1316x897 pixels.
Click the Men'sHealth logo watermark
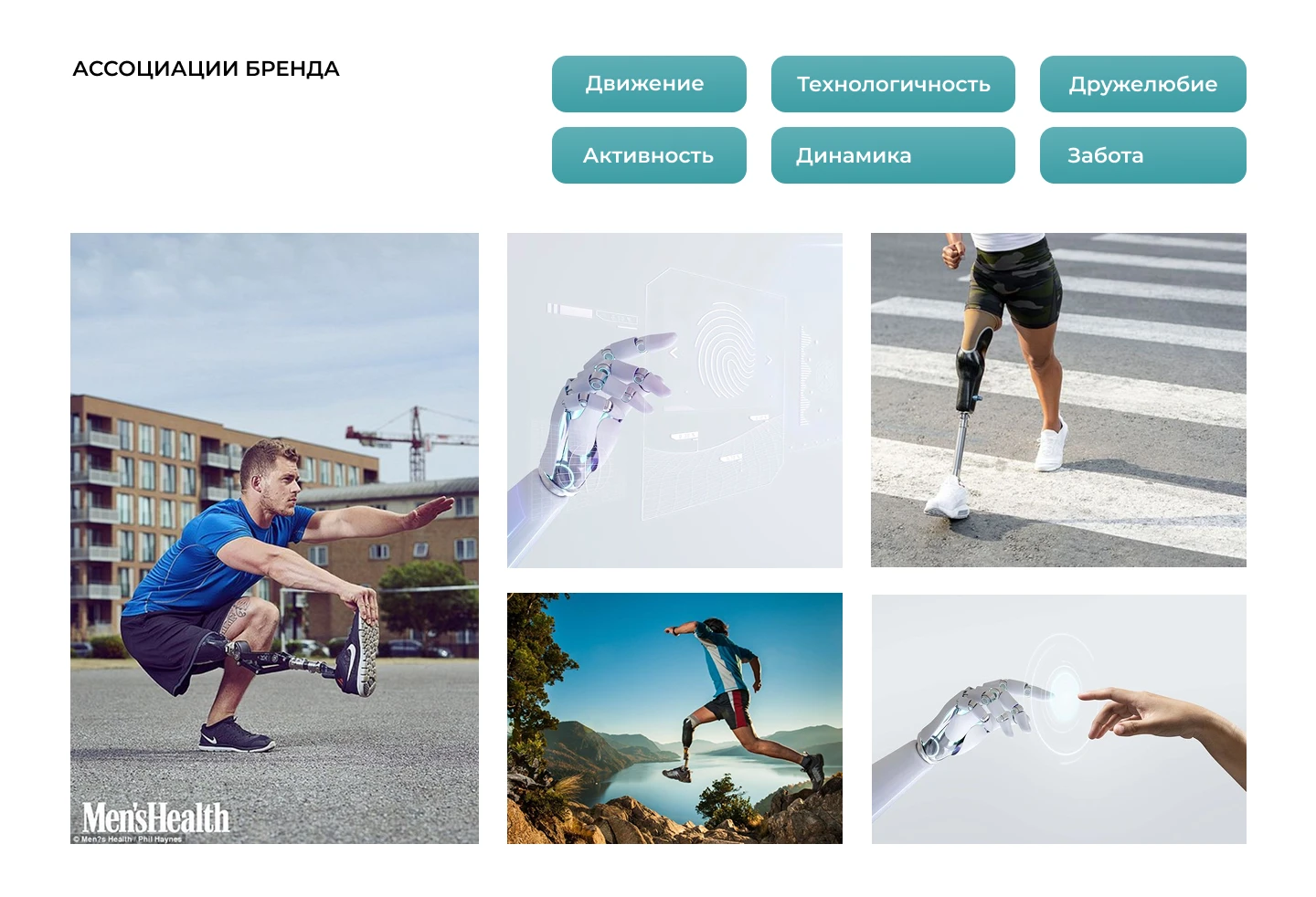pyautogui.click(x=155, y=817)
